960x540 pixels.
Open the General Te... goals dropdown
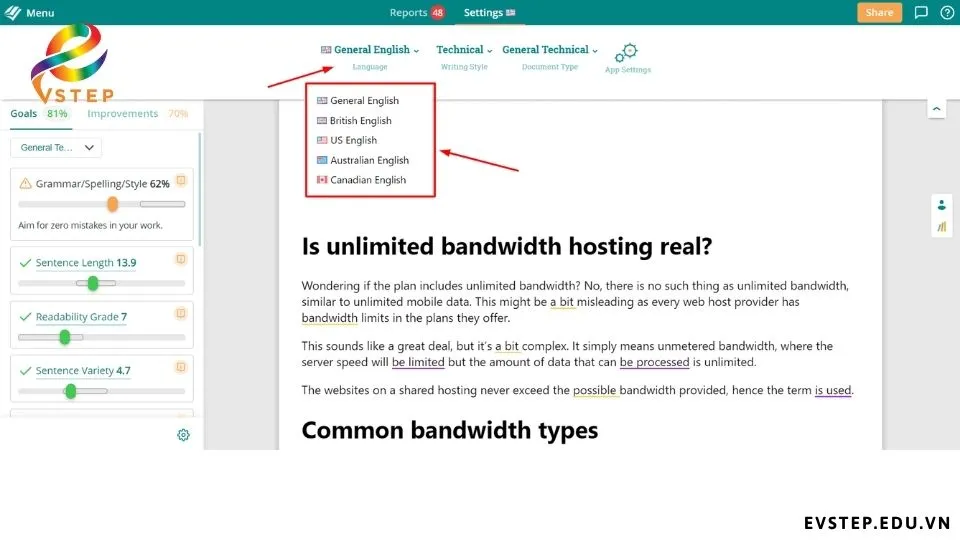(x=56, y=148)
